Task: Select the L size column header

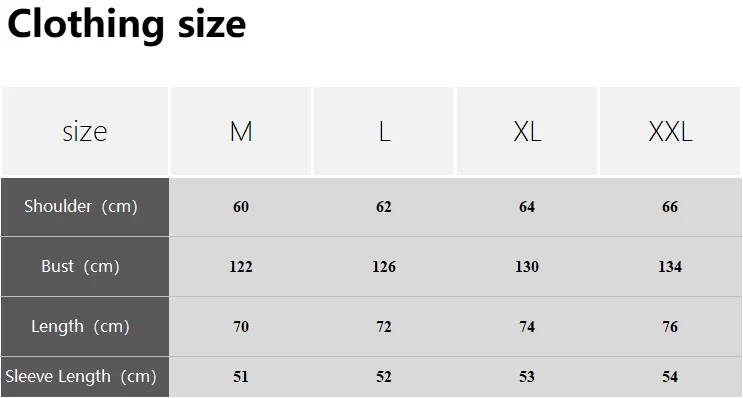Action: point(384,131)
